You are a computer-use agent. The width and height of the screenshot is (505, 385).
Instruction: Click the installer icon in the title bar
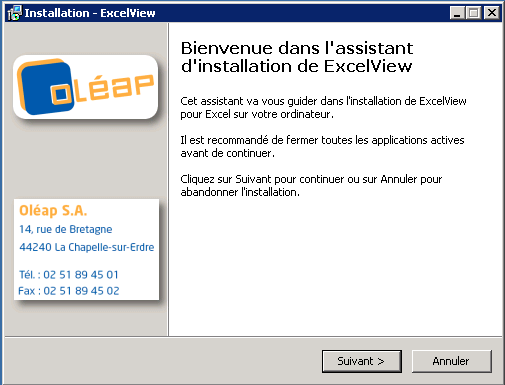point(14,13)
